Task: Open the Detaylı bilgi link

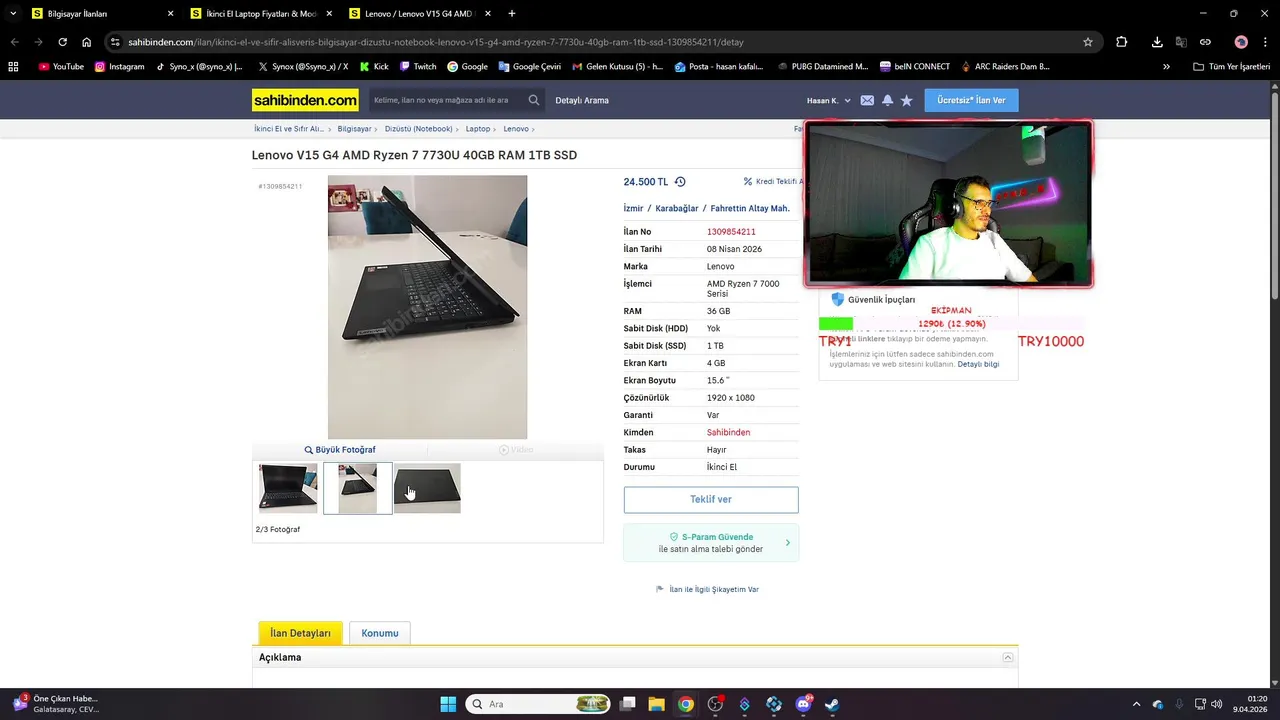Action: (978, 364)
